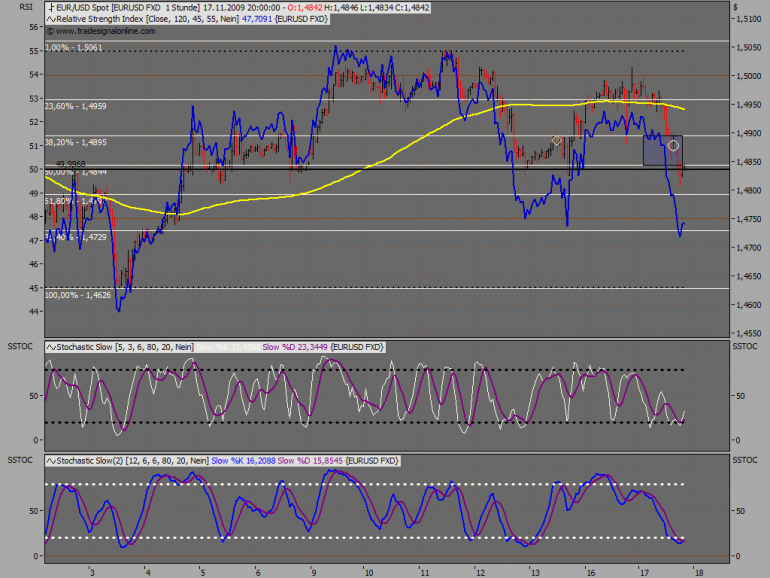Viewport: 770px width, 578px height.
Task: Click date axis label 12
Action: pos(480,573)
